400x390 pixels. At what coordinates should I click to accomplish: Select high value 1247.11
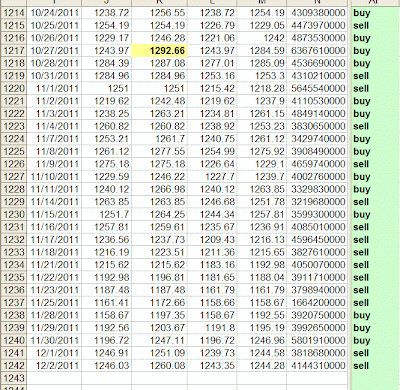pyautogui.click(x=160, y=340)
